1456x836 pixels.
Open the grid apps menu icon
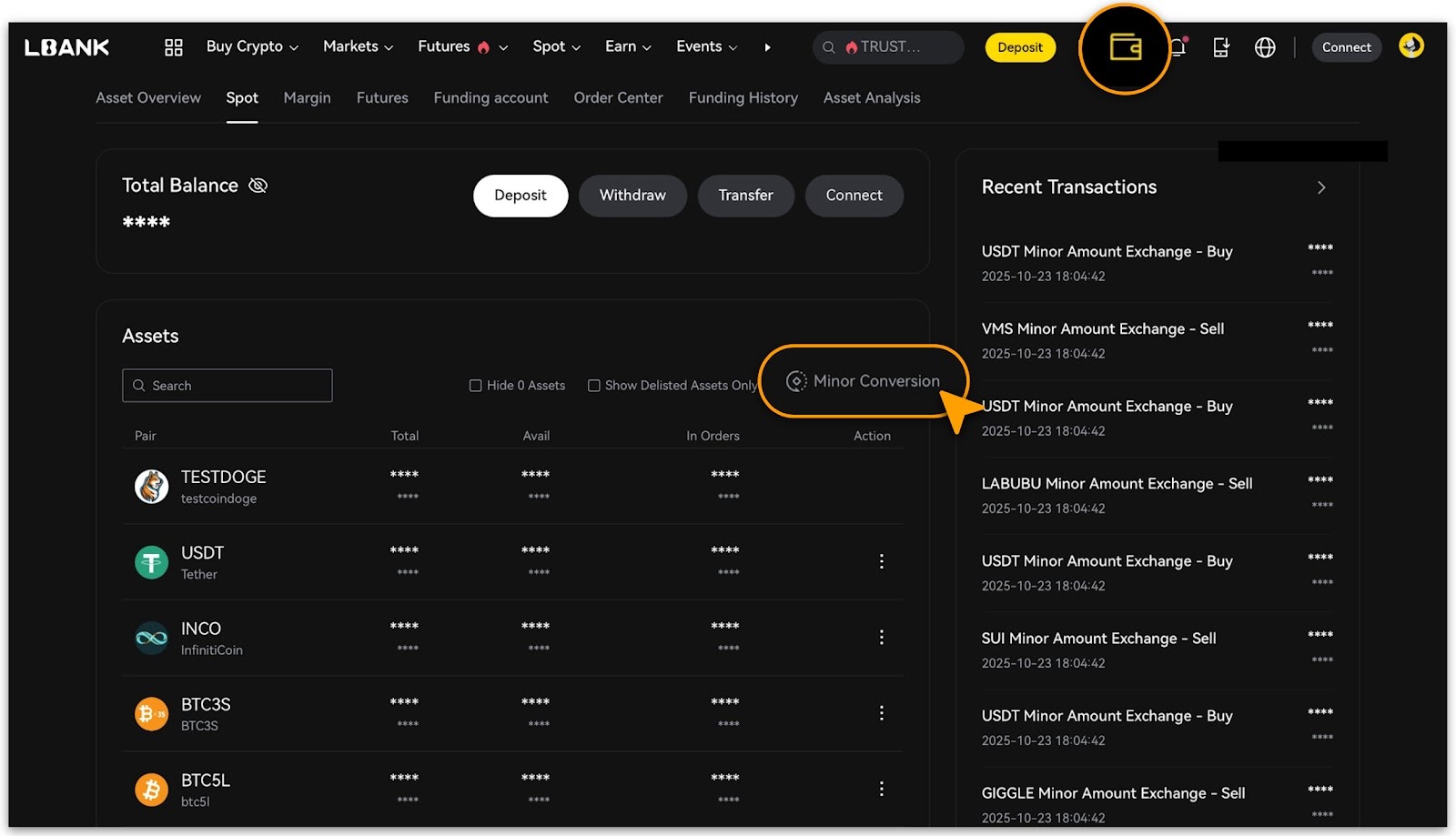tap(174, 47)
